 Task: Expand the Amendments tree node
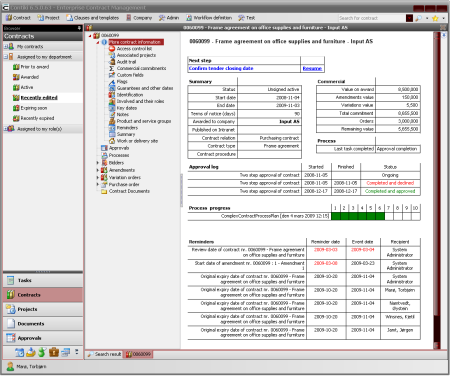(x=98, y=170)
